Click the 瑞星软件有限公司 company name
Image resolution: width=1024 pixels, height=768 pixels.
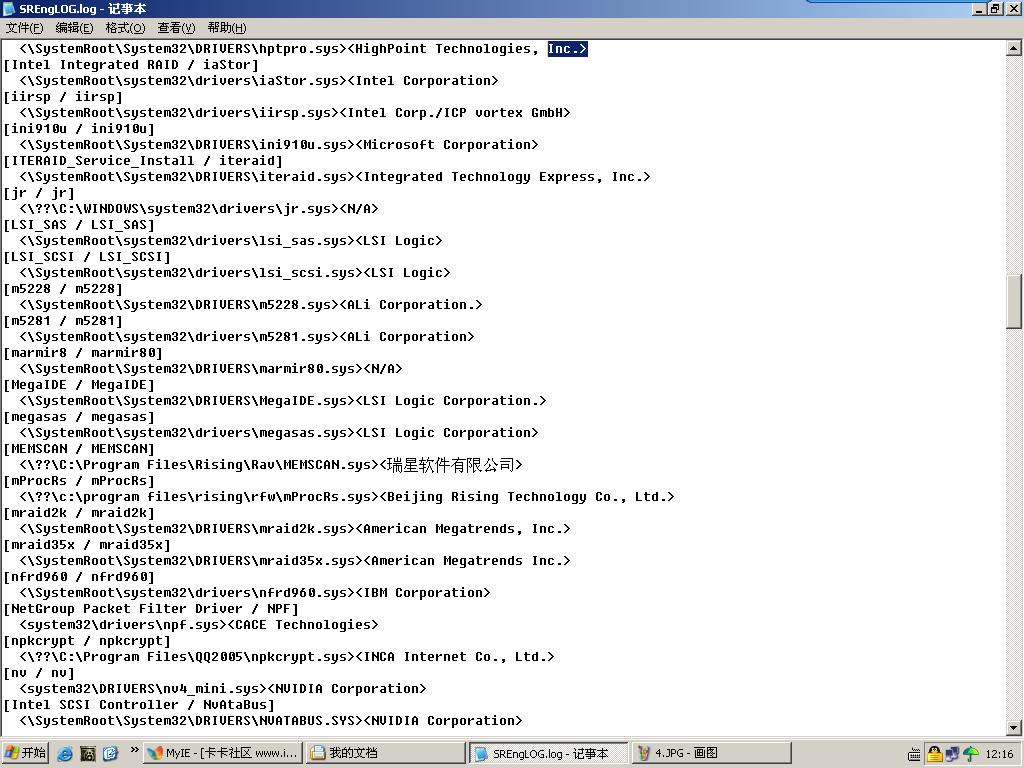click(x=451, y=465)
